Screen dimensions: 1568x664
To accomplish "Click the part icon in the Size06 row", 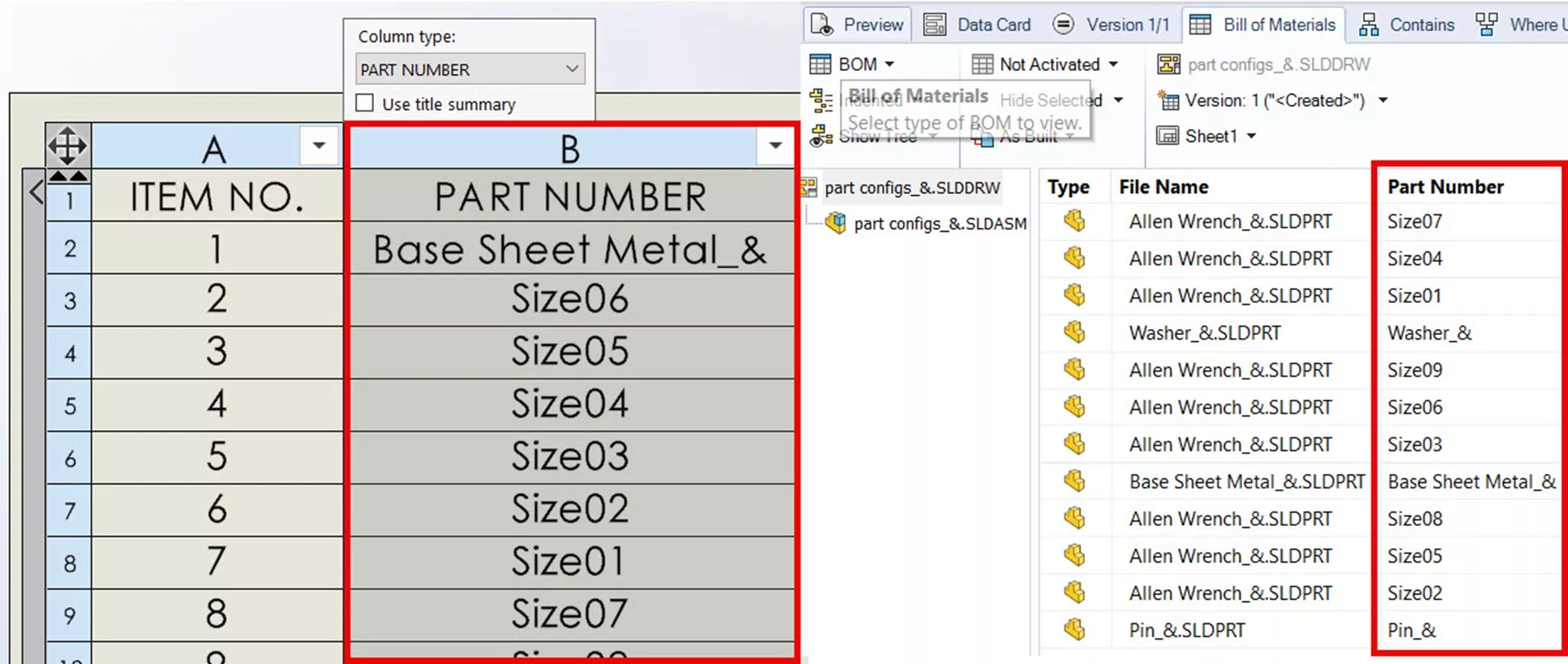I will [1074, 407].
